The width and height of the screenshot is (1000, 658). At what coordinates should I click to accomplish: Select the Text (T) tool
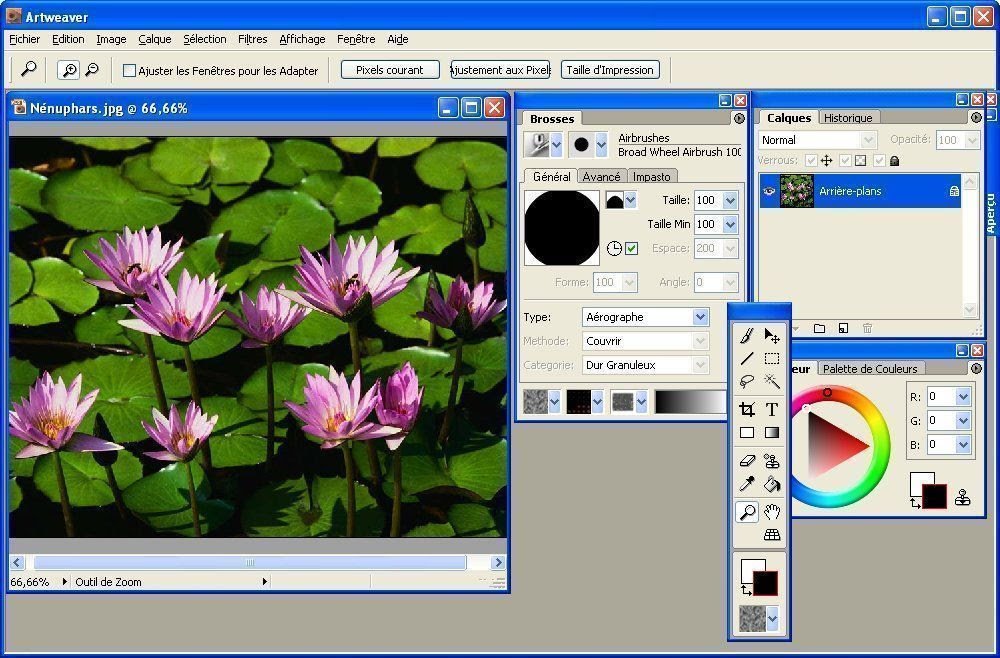point(772,409)
